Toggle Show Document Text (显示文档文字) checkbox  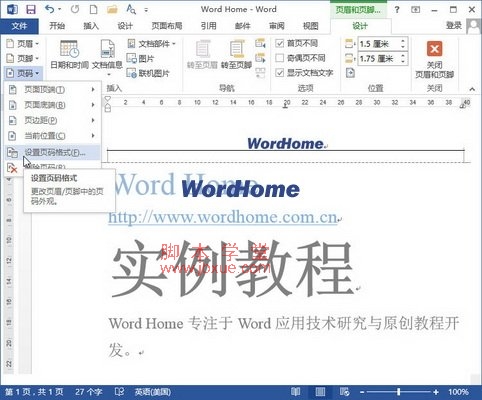[280, 73]
